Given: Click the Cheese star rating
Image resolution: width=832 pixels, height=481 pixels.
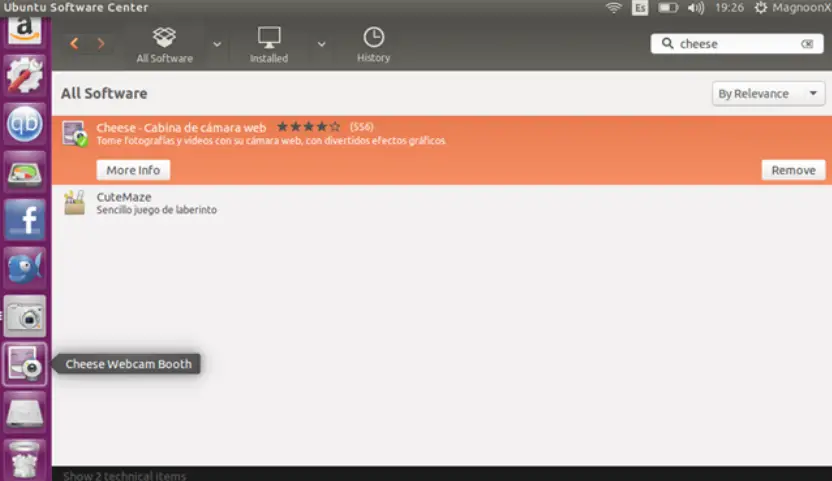Looking at the screenshot, I should click(x=308, y=127).
